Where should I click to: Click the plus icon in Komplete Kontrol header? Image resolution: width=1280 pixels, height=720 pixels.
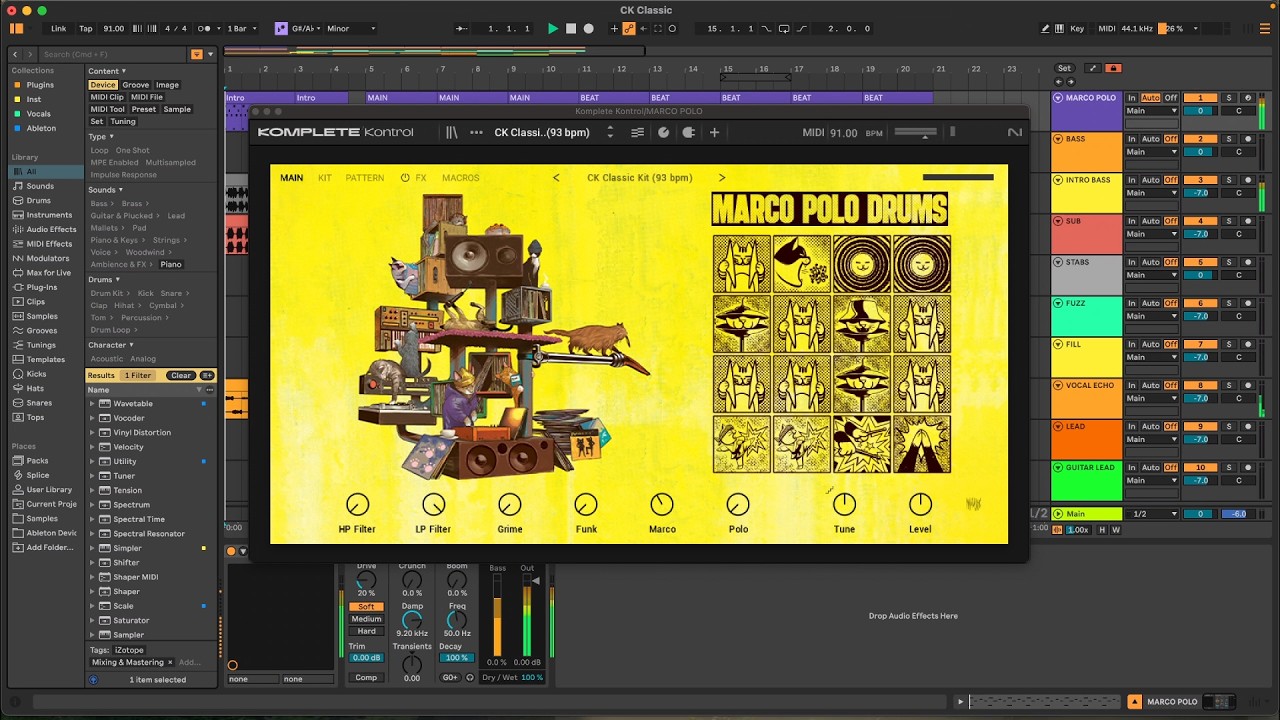714,133
